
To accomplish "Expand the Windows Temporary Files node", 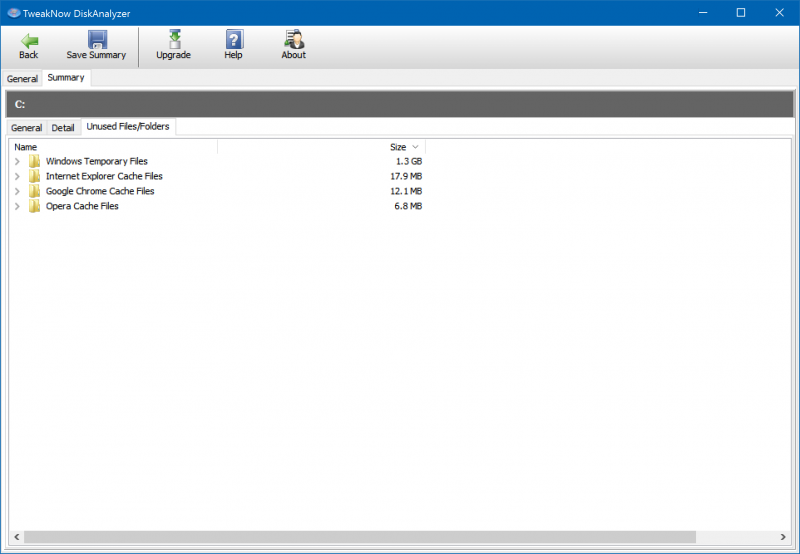I will click(x=17, y=161).
